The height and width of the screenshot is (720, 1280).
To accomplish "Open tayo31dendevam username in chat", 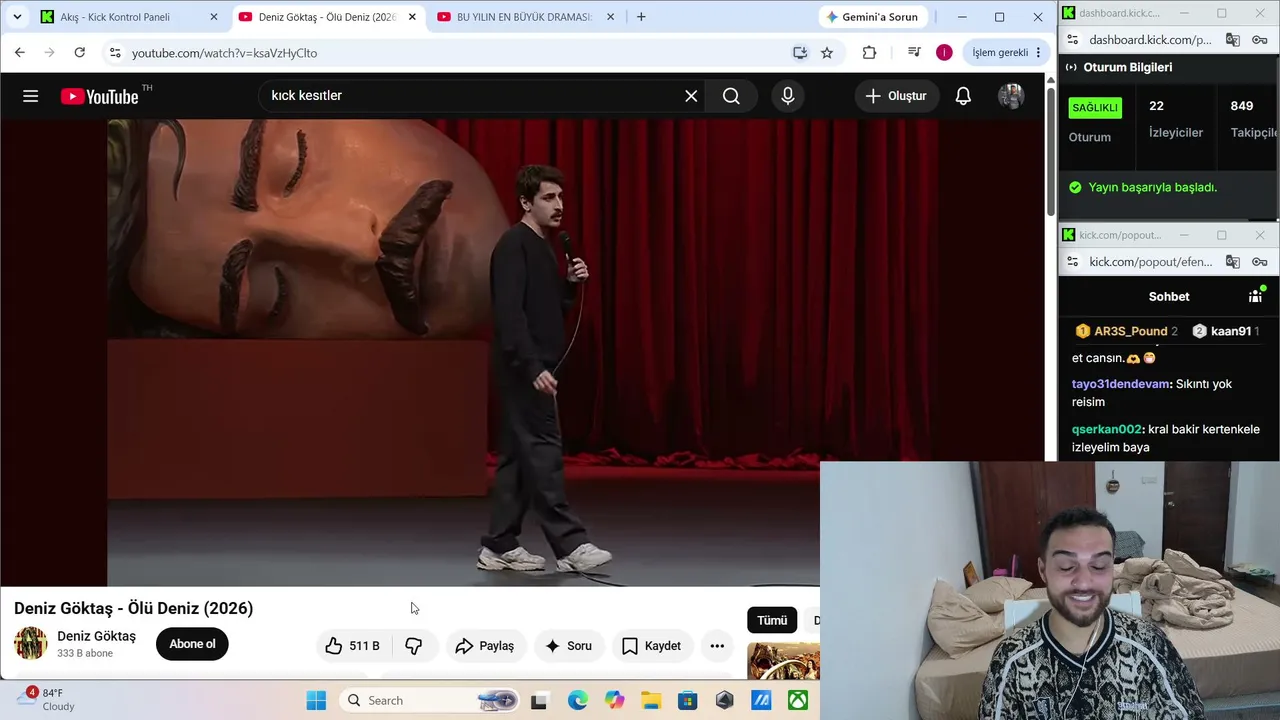I will (1121, 384).
